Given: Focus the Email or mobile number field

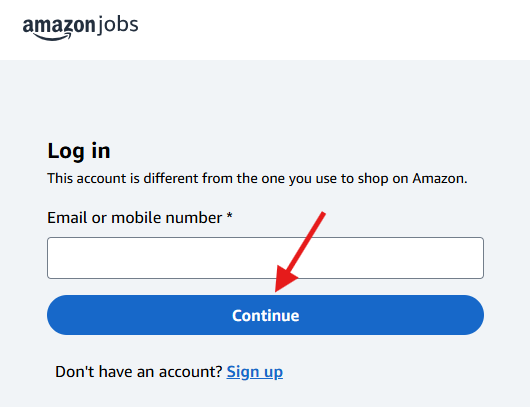Looking at the screenshot, I should point(265,258).
